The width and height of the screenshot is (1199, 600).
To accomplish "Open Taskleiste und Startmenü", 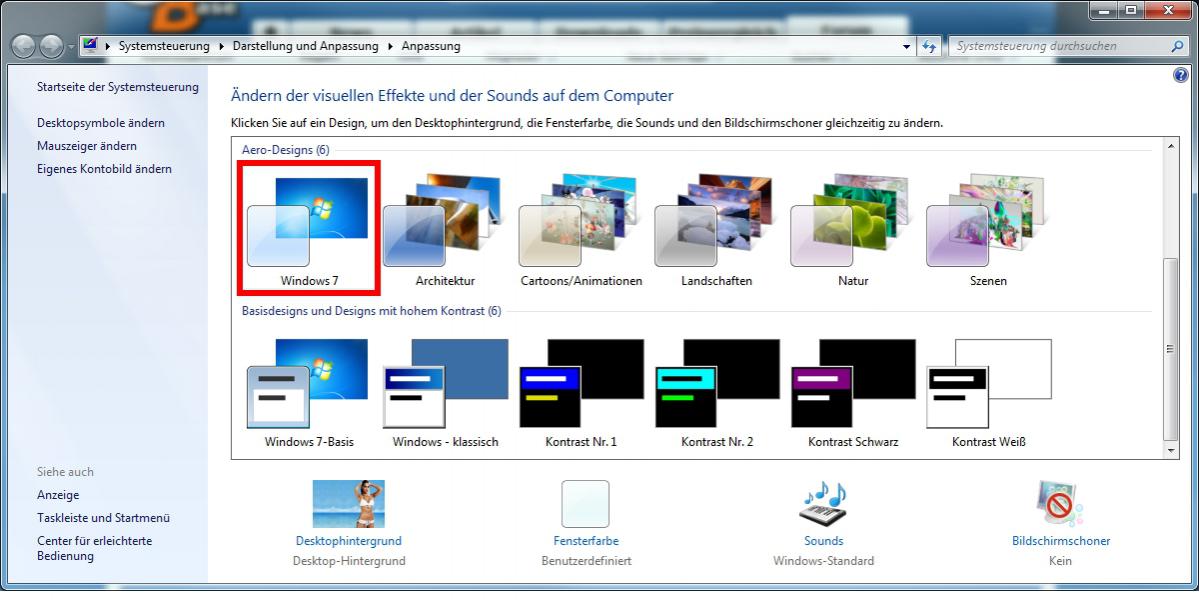I will [x=103, y=517].
